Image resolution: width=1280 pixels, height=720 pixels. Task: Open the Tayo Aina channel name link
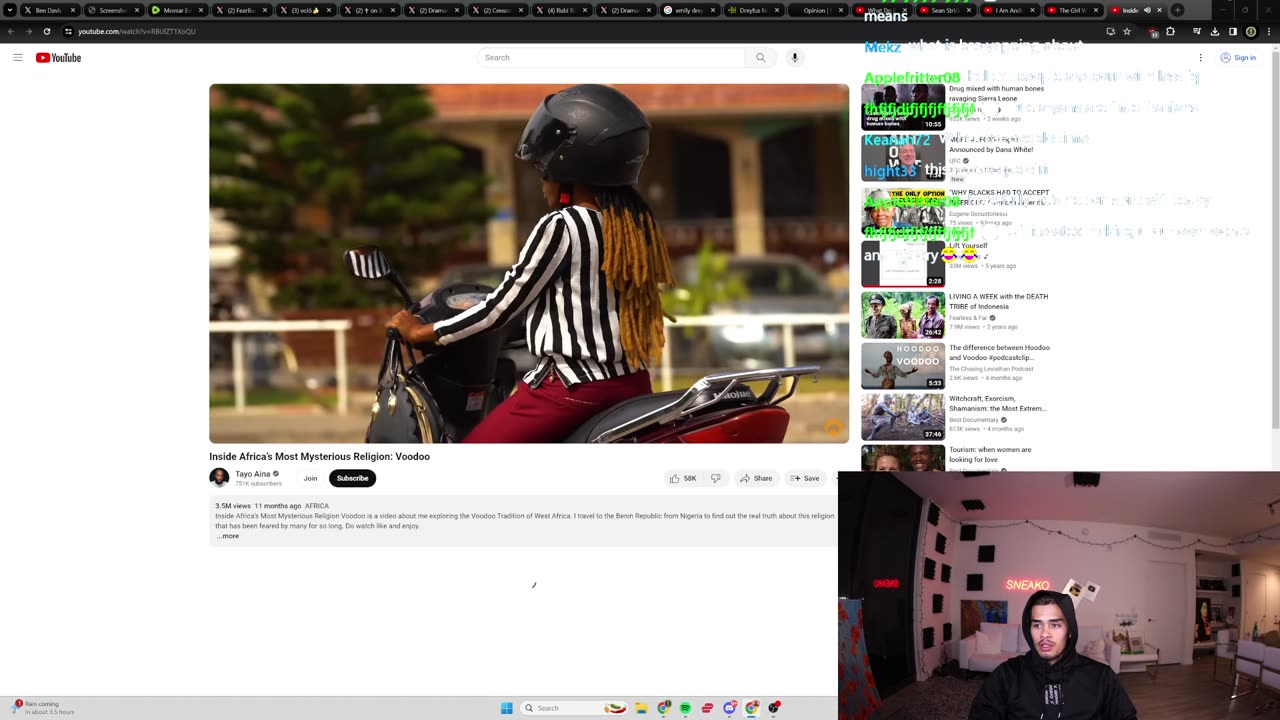pyautogui.click(x=253, y=474)
